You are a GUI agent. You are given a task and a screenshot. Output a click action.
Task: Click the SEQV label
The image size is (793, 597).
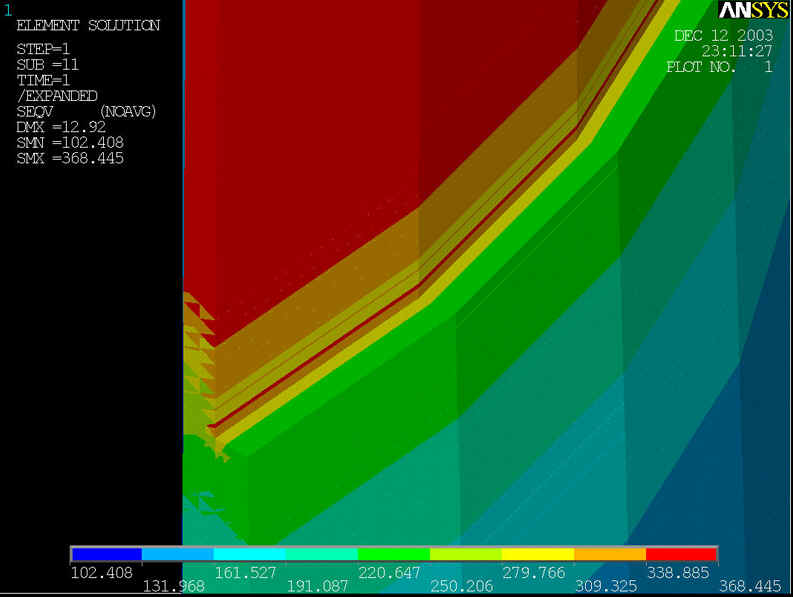click(34, 112)
